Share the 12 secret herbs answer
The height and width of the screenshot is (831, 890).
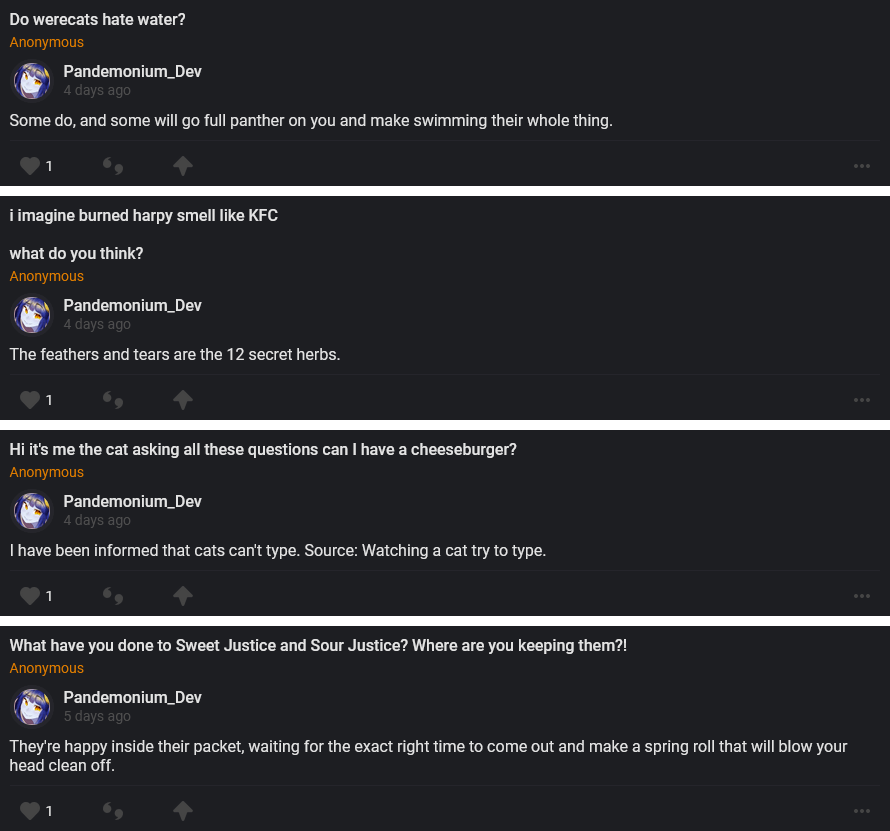183,400
